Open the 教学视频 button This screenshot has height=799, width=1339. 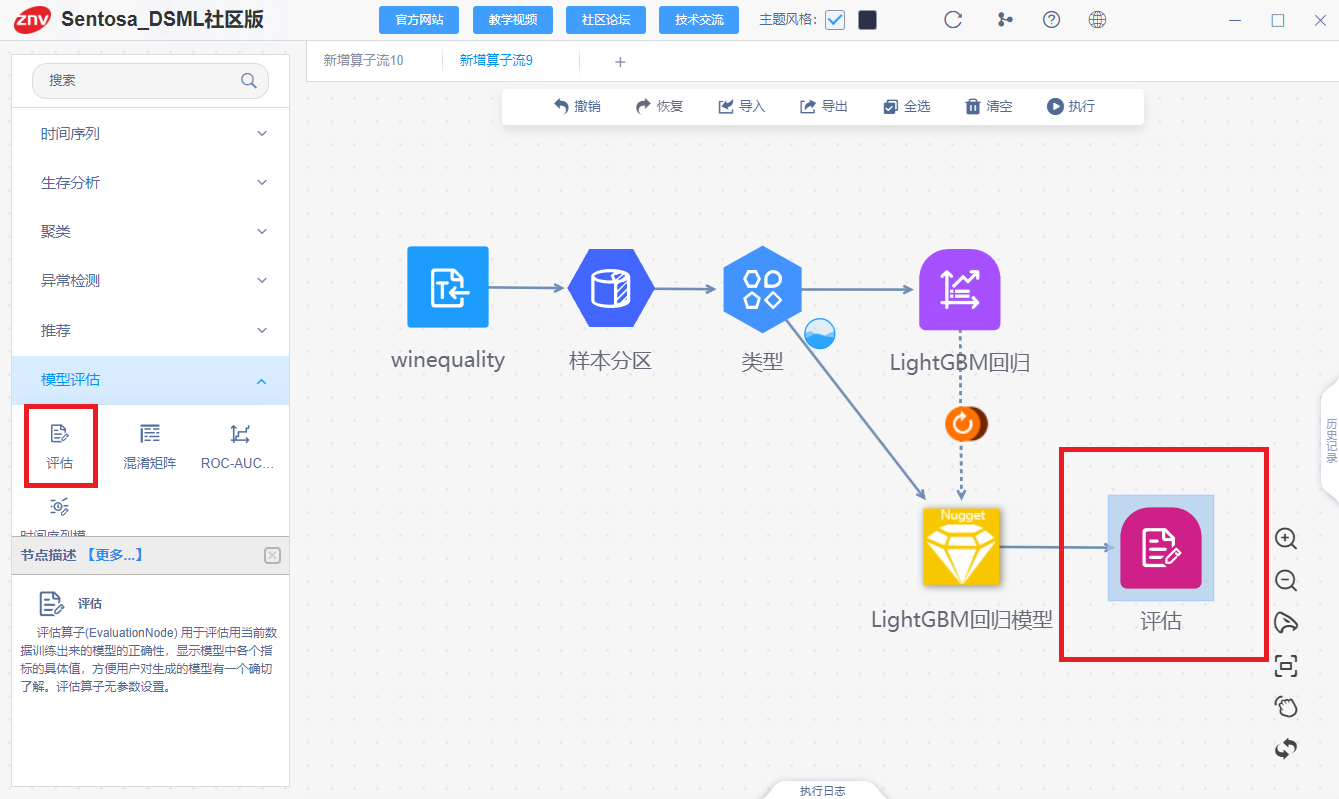512,20
